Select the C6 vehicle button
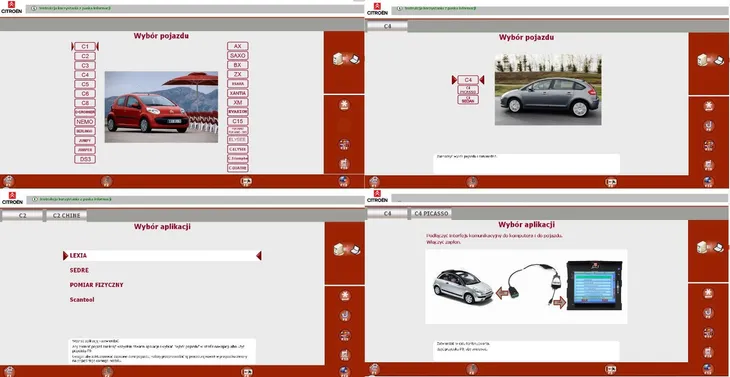Image resolution: width=730 pixels, height=377 pixels. pos(85,94)
